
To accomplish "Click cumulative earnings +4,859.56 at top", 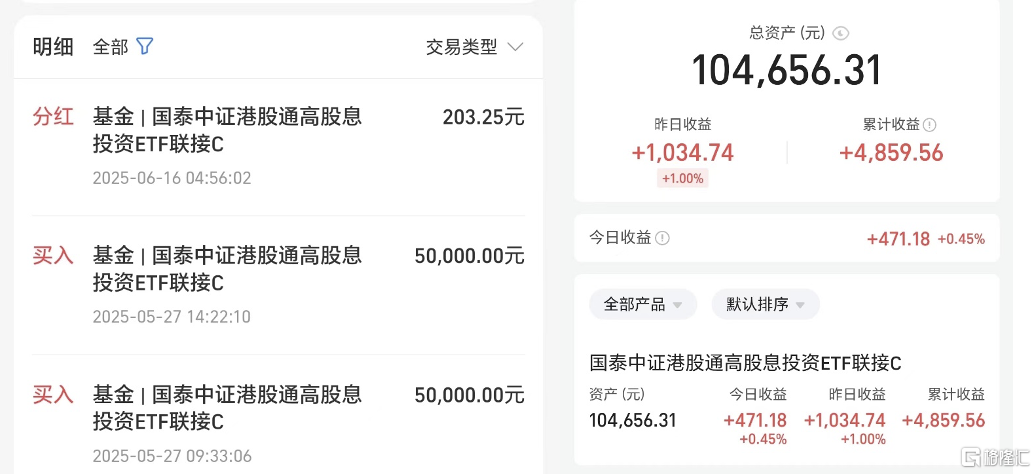I will point(891,153).
